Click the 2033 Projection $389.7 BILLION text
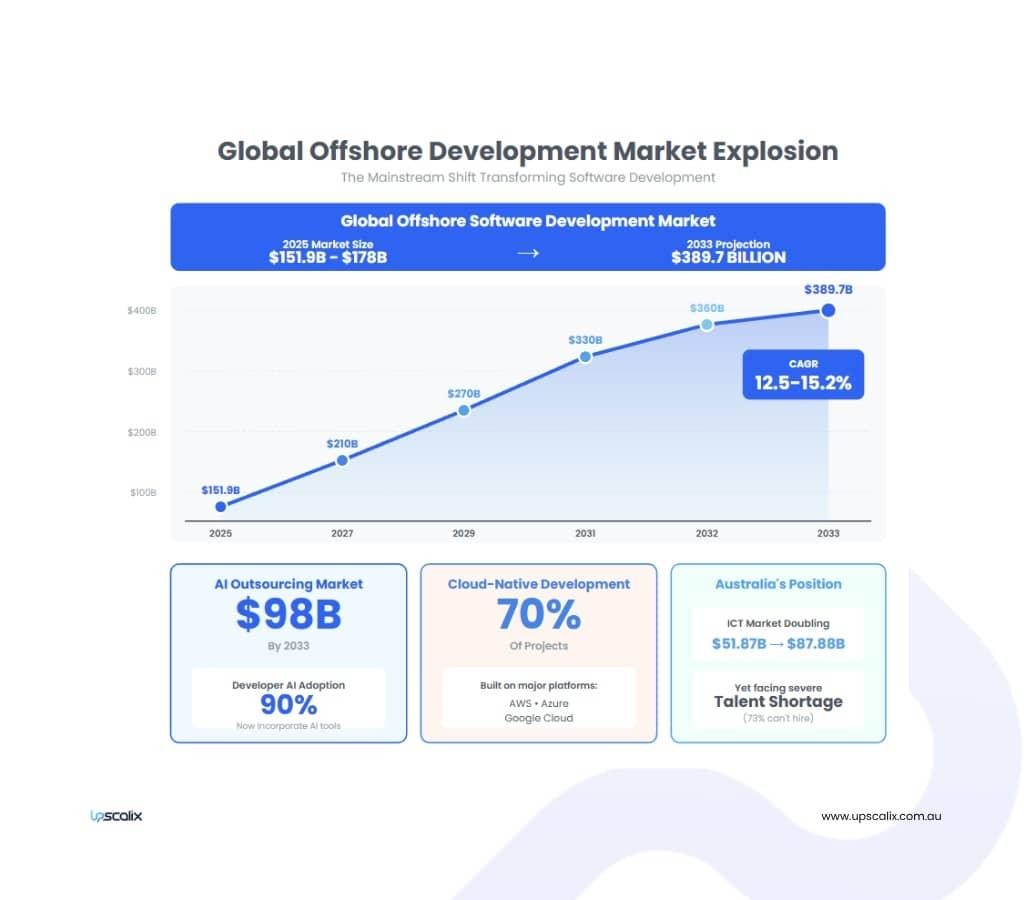 (x=728, y=252)
